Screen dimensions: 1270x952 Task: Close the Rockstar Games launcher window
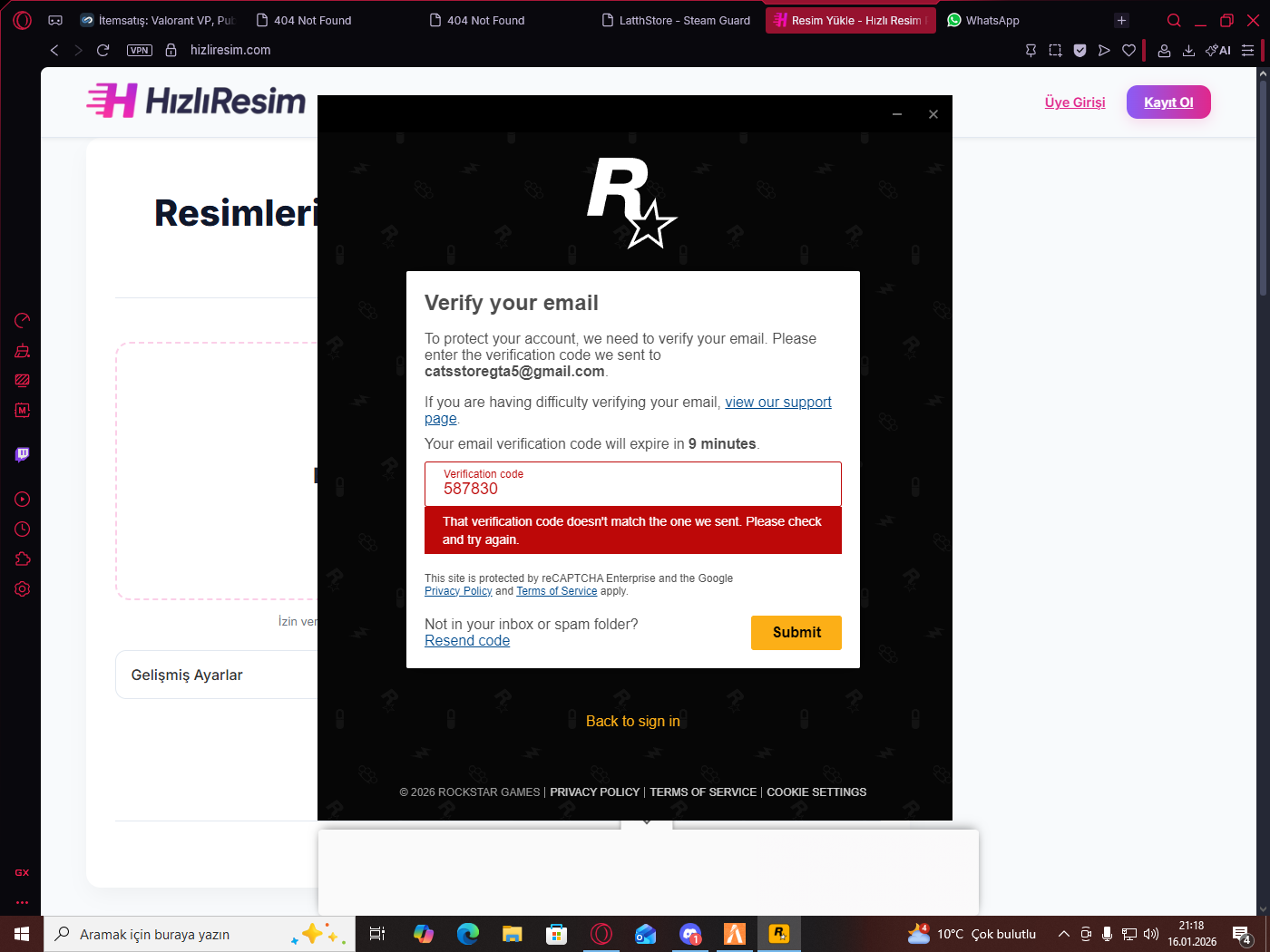(x=933, y=114)
